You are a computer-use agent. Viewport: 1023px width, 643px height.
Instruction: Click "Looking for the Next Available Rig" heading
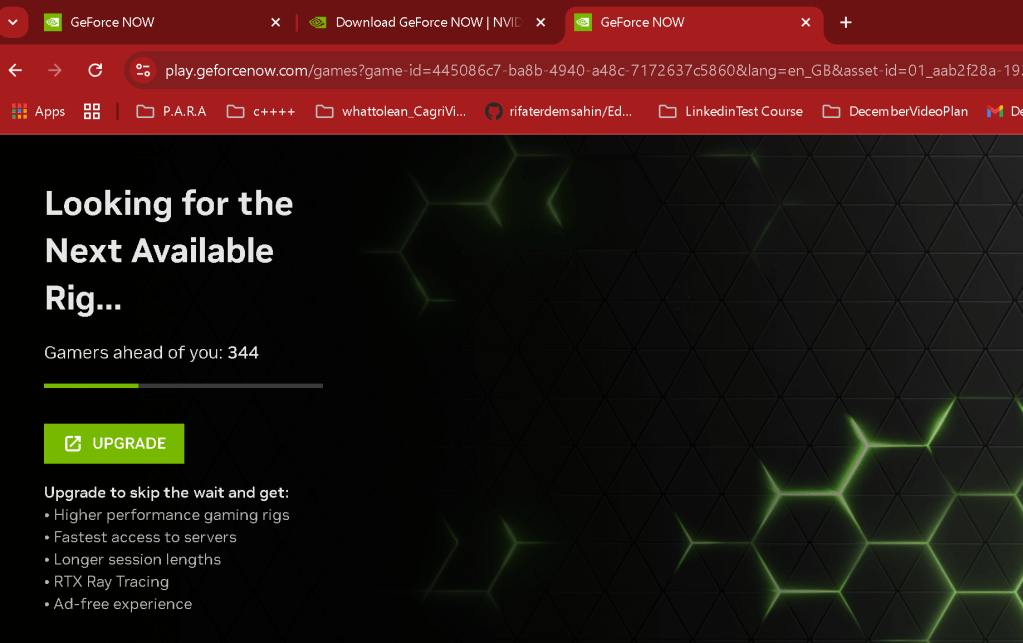169,250
